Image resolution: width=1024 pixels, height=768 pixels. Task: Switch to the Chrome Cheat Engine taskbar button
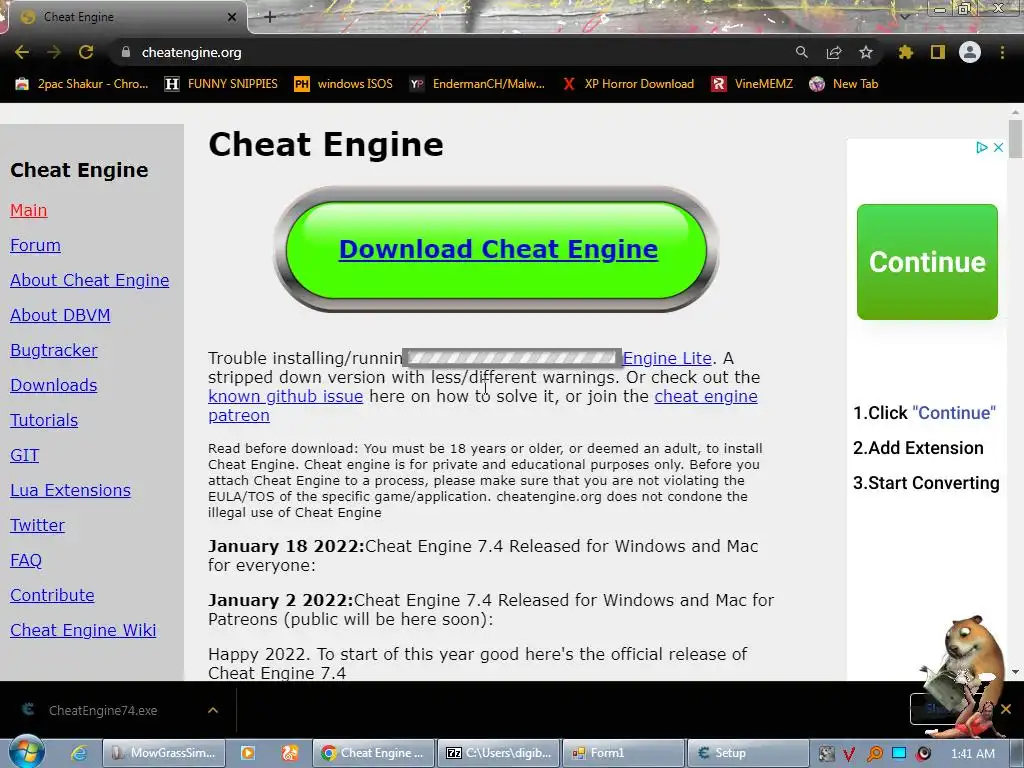(374, 753)
